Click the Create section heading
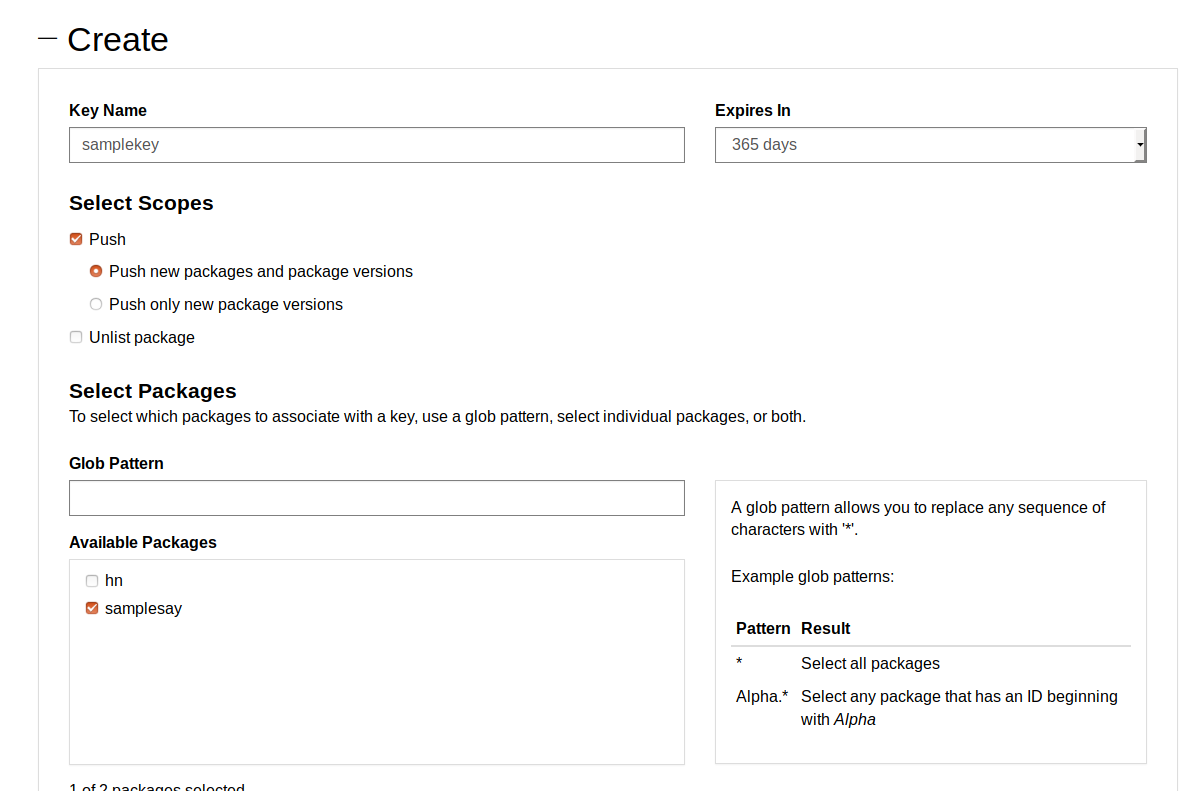 (x=117, y=40)
